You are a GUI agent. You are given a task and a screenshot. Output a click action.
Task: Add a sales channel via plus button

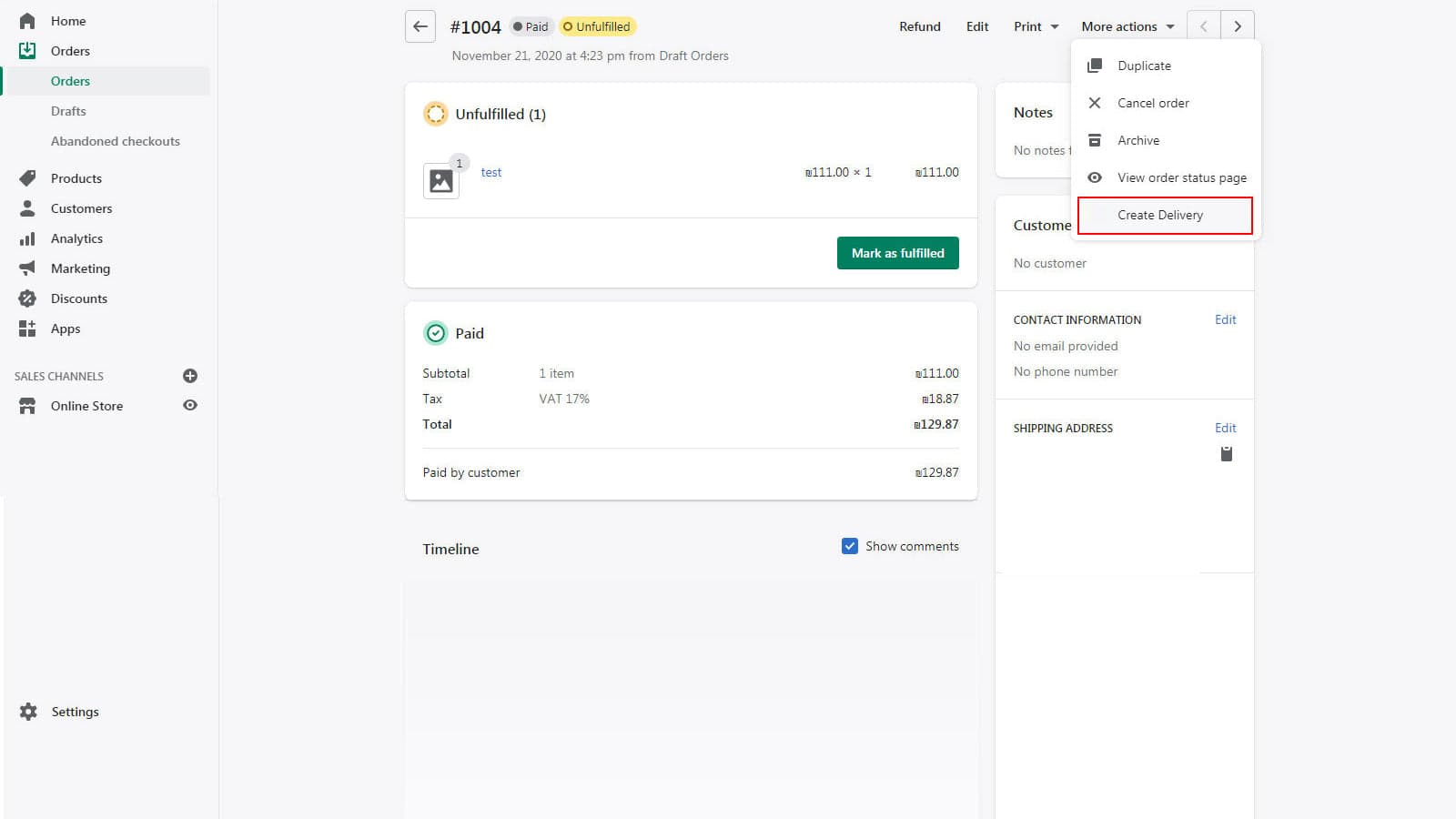(x=189, y=375)
